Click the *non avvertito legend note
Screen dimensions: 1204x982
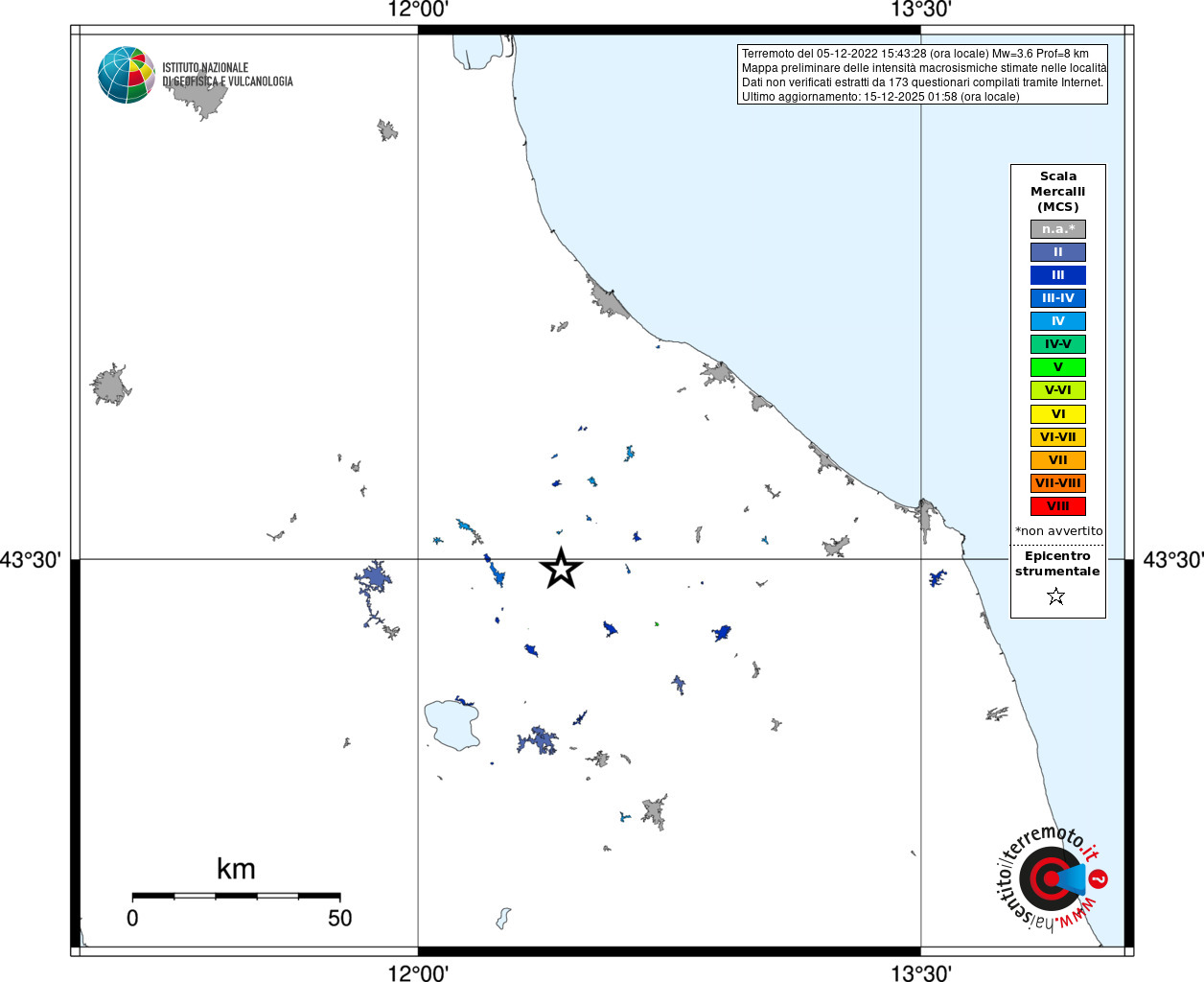click(x=1058, y=531)
